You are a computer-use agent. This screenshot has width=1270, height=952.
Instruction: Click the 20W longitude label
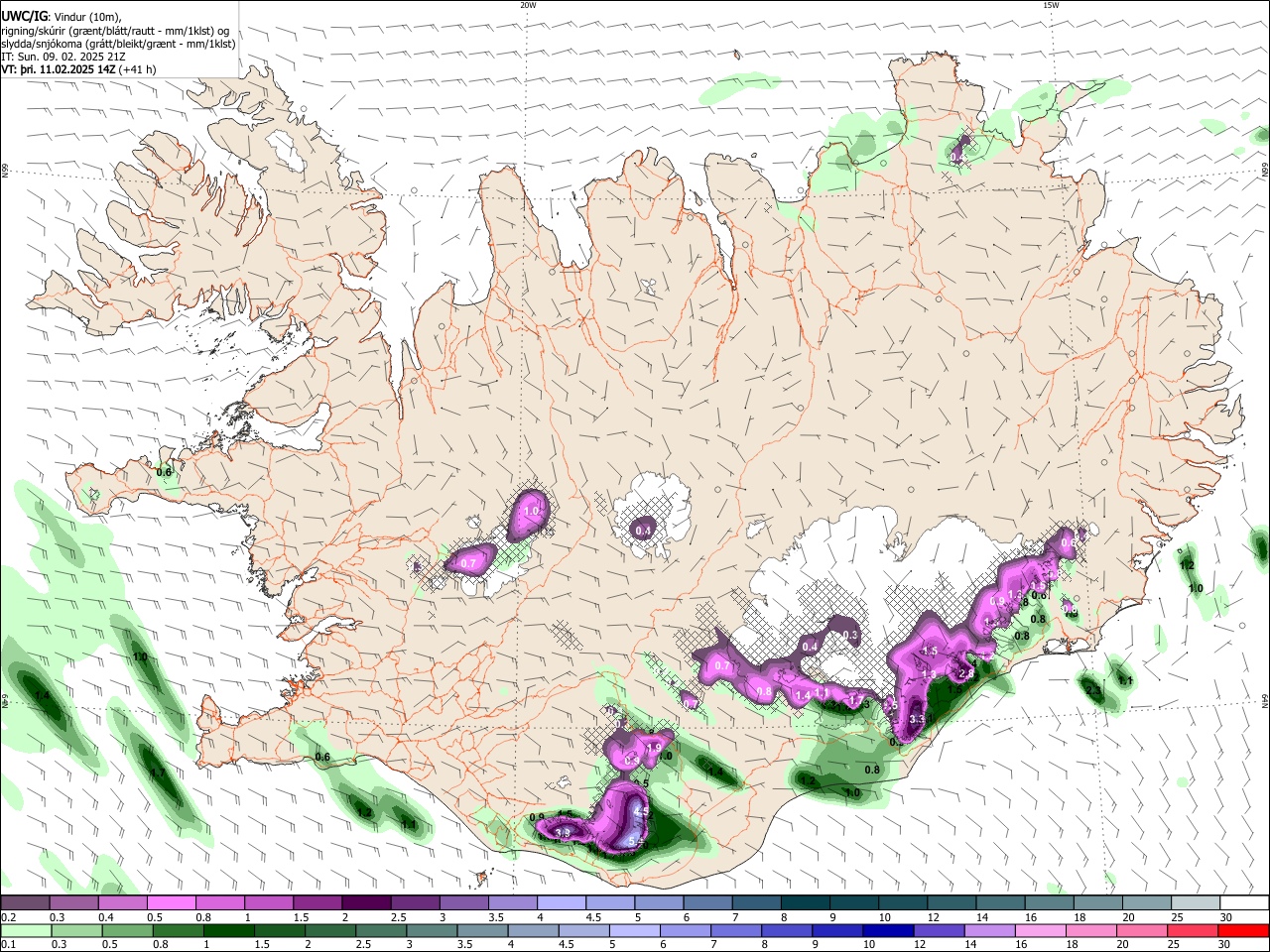click(x=528, y=5)
